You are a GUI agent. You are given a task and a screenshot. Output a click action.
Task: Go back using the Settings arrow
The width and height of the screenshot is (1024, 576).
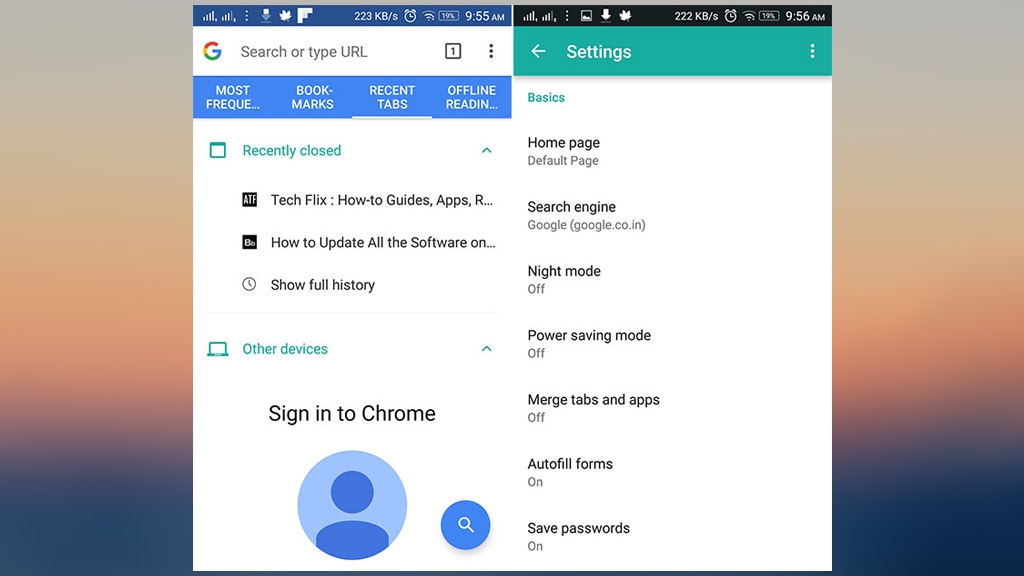pyautogui.click(x=538, y=51)
